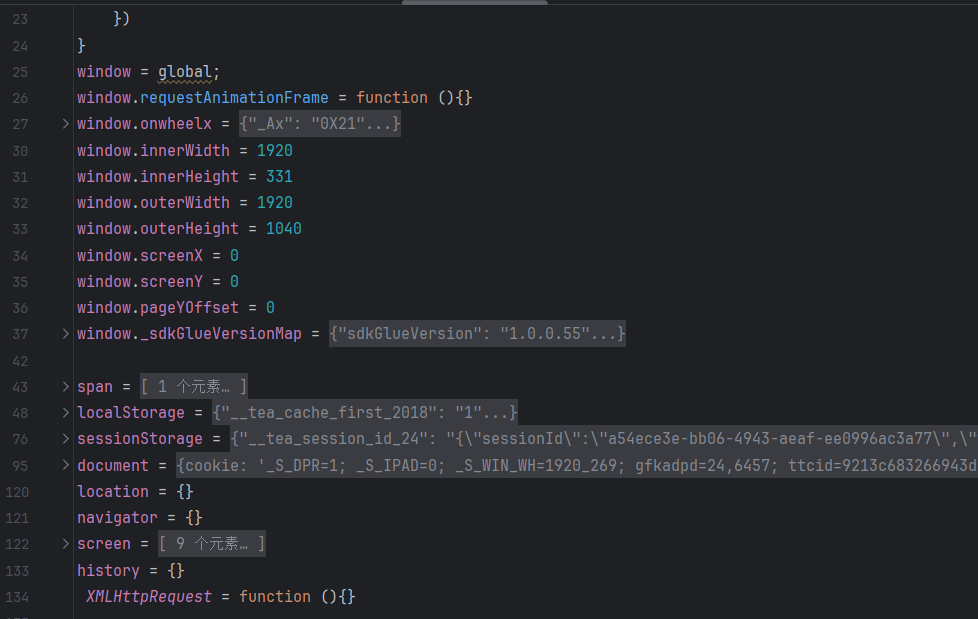Click the function keyword on line 26
The height and width of the screenshot is (619, 978).
(x=392, y=98)
